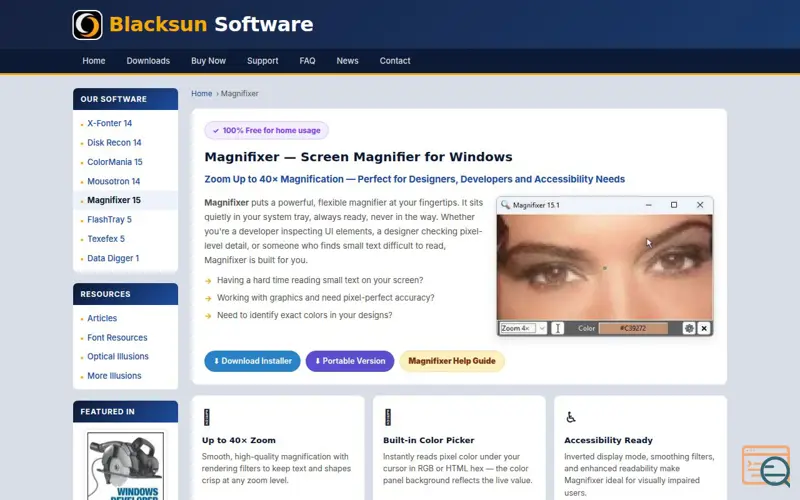Screen dimensions: 800x500
Task: Open Texefex 5 in sidebar
Action: (106, 239)
